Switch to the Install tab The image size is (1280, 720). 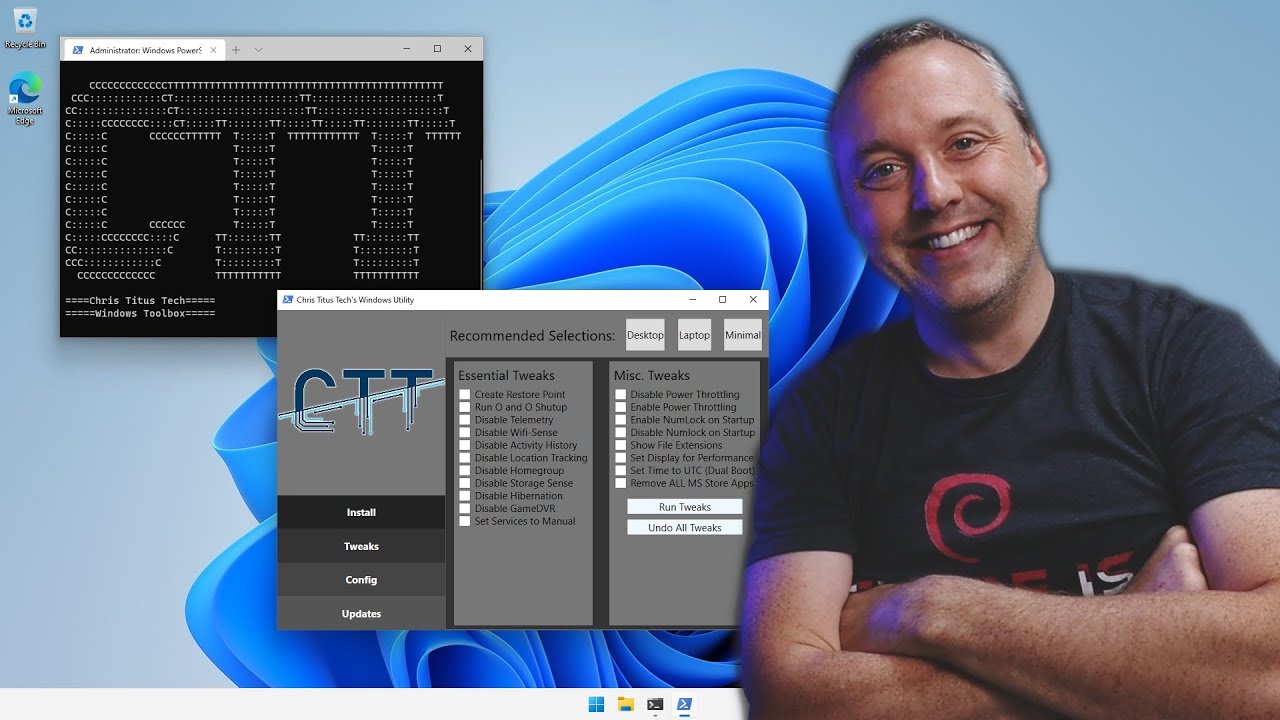(x=361, y=512)
